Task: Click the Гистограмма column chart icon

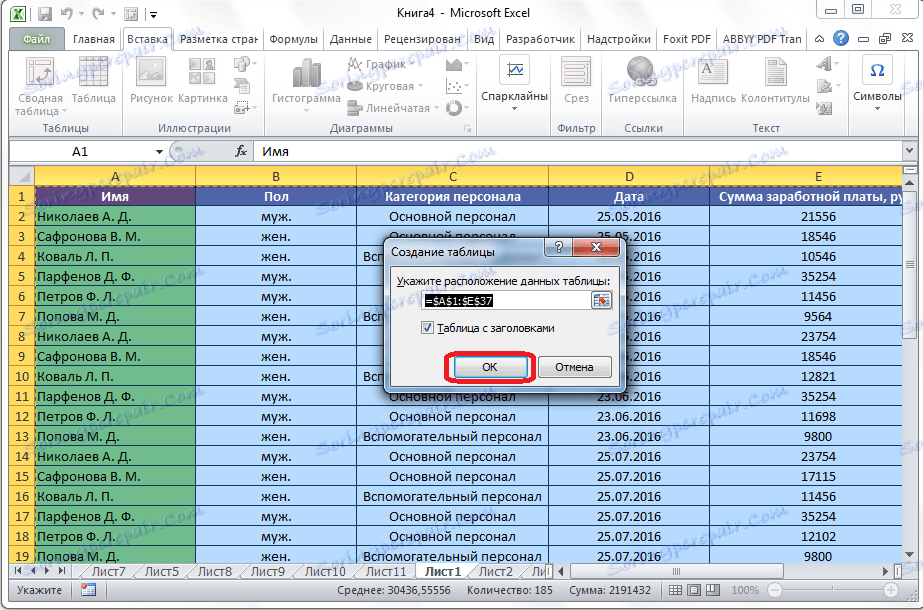Action: pyautogui.click(x=306, y=74)
